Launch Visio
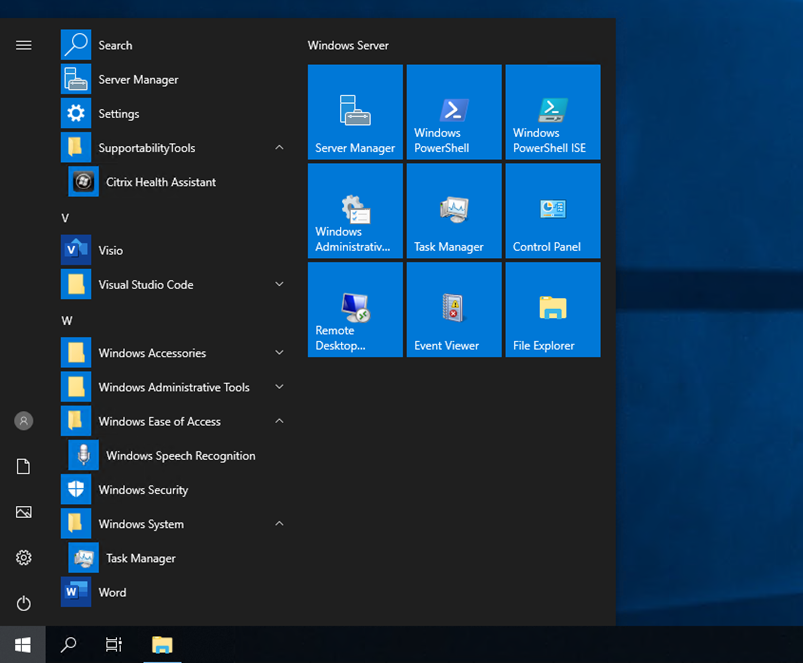 (174, 250)
